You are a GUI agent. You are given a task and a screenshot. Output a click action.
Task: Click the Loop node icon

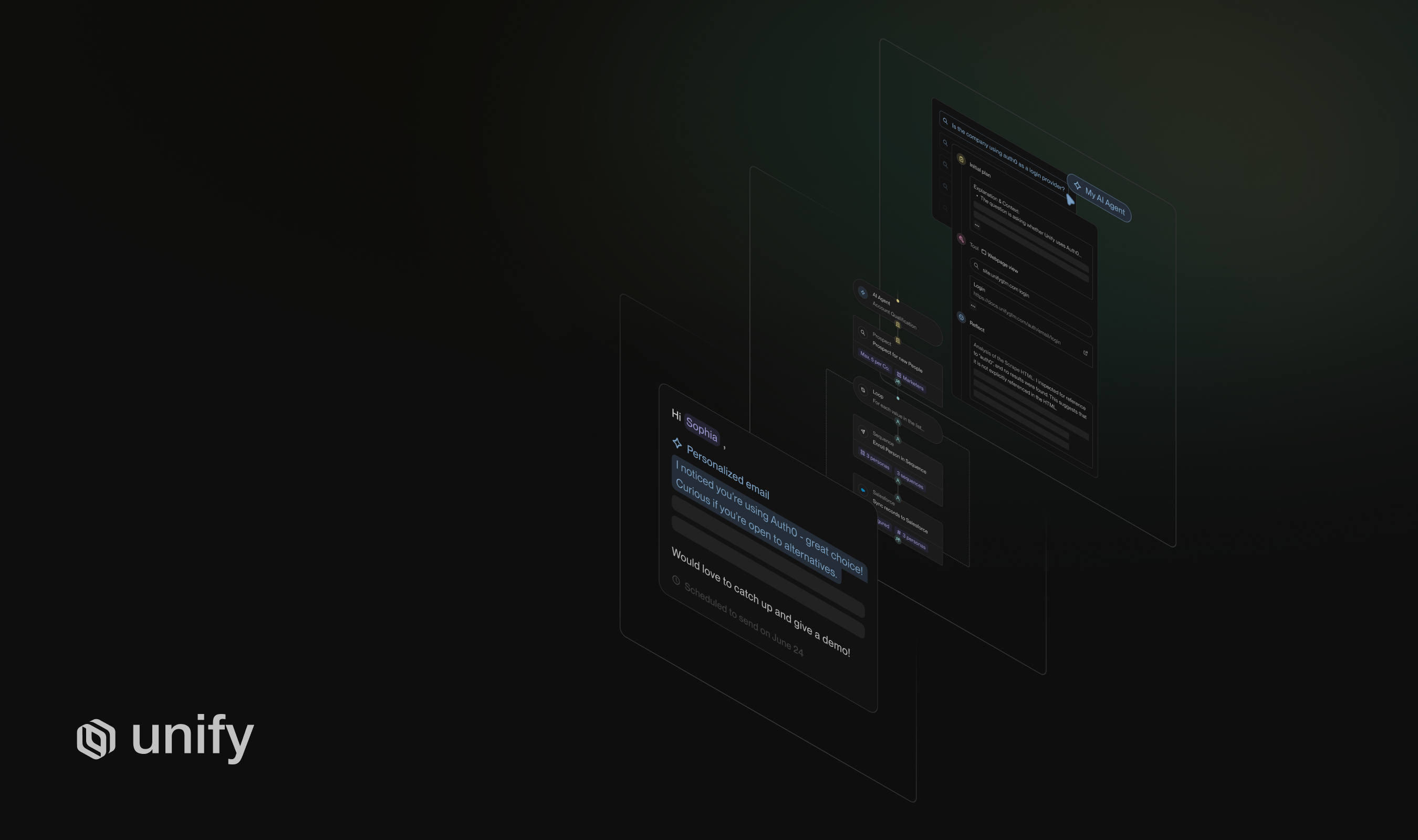pyautogui.click(x=863, y=390)
